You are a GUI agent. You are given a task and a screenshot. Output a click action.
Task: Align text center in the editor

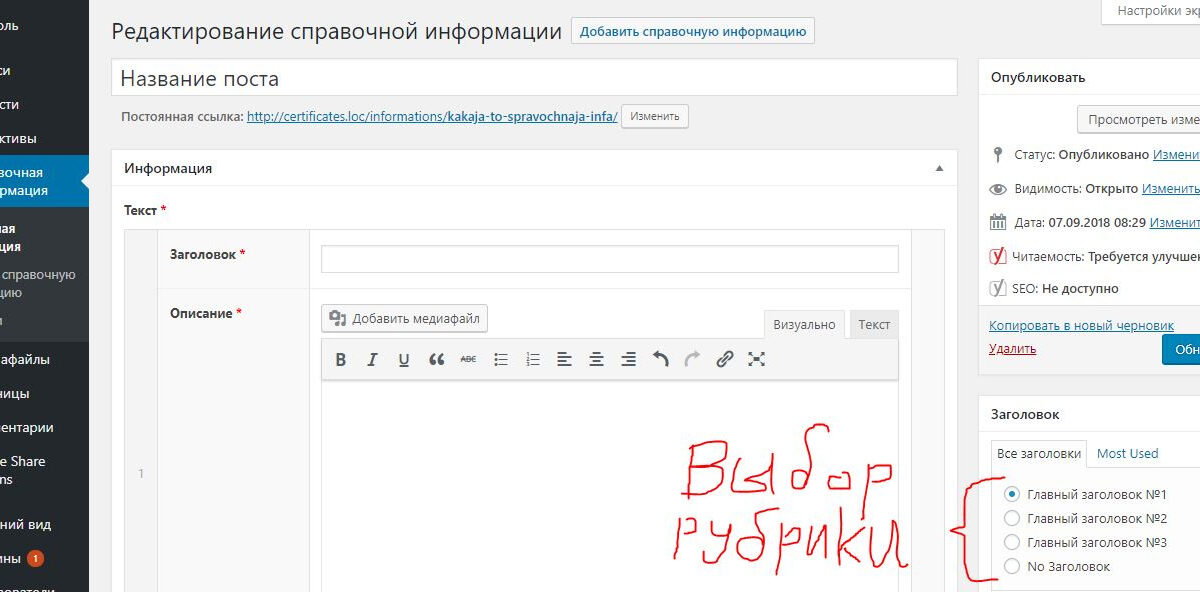[596, 359]
